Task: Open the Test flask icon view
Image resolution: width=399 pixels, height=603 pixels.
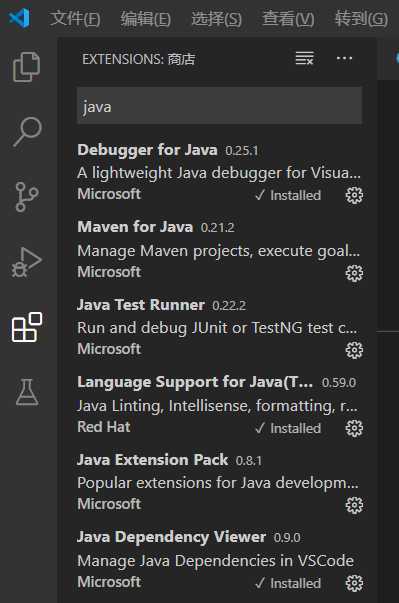Action: (27, 392)
